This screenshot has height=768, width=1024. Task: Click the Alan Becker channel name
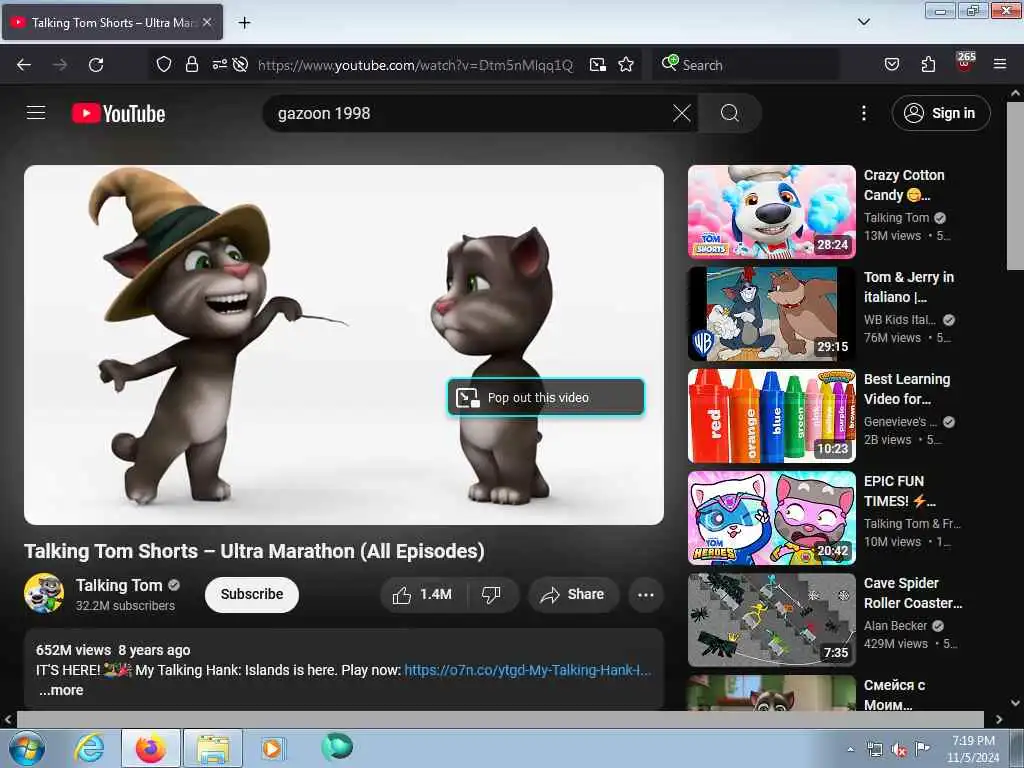[x=895, y=626]
